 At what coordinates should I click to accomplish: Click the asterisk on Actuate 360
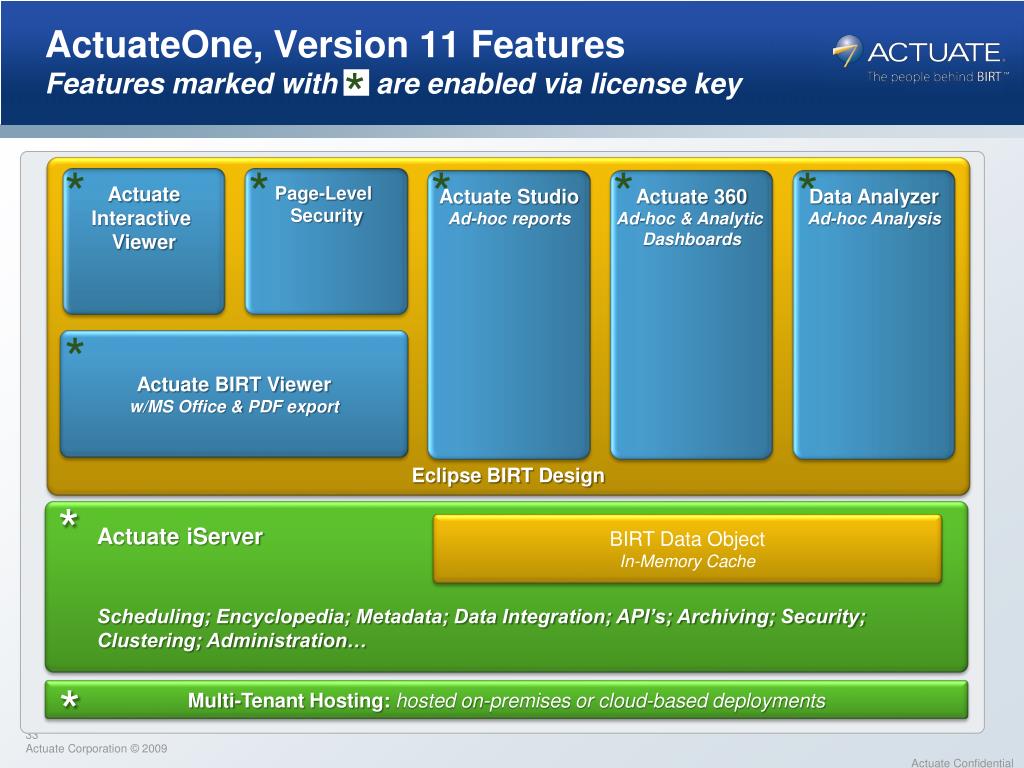click(x=624, y=182)
